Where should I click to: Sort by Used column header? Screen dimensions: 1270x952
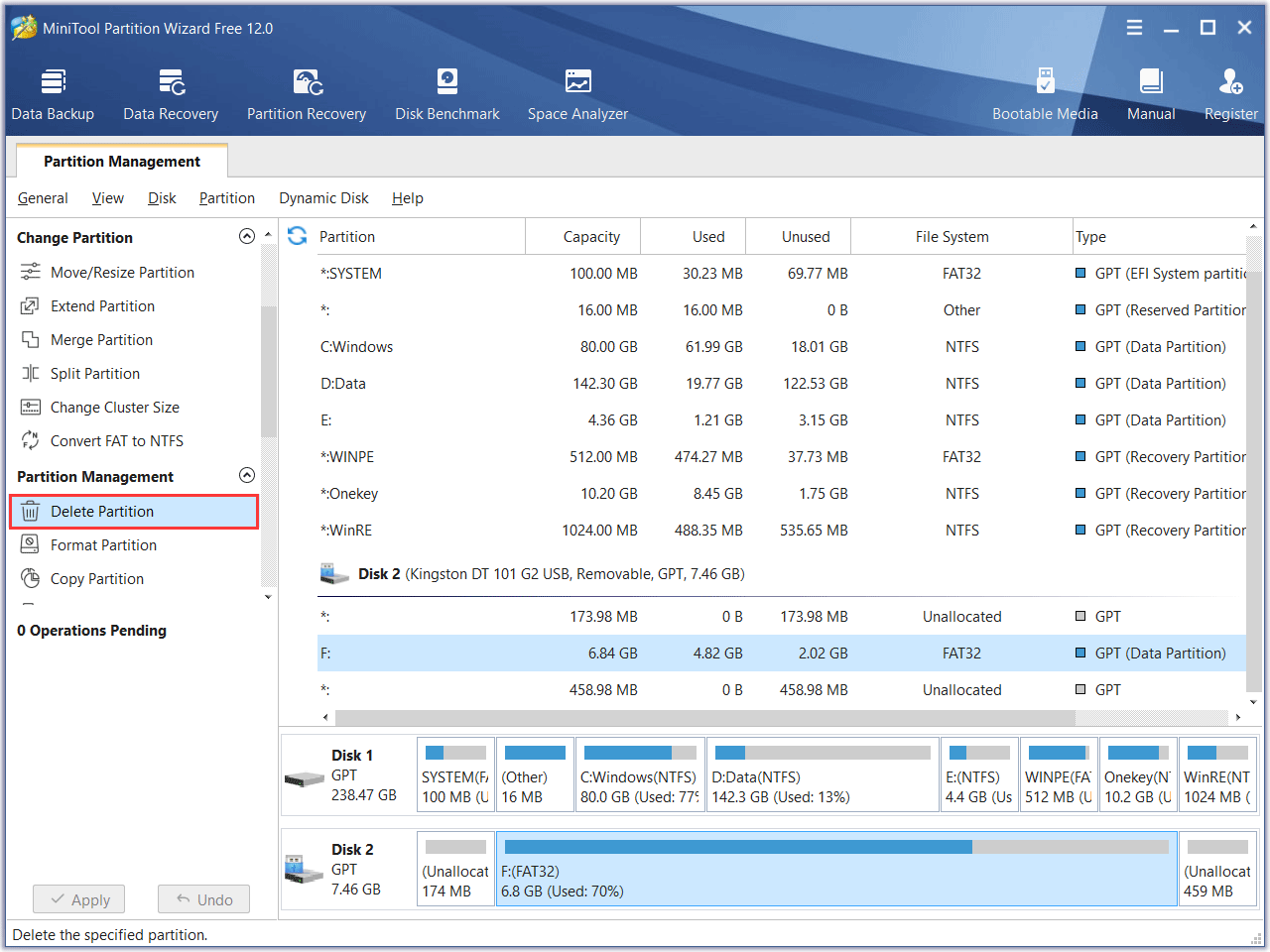tap(693, 236)
